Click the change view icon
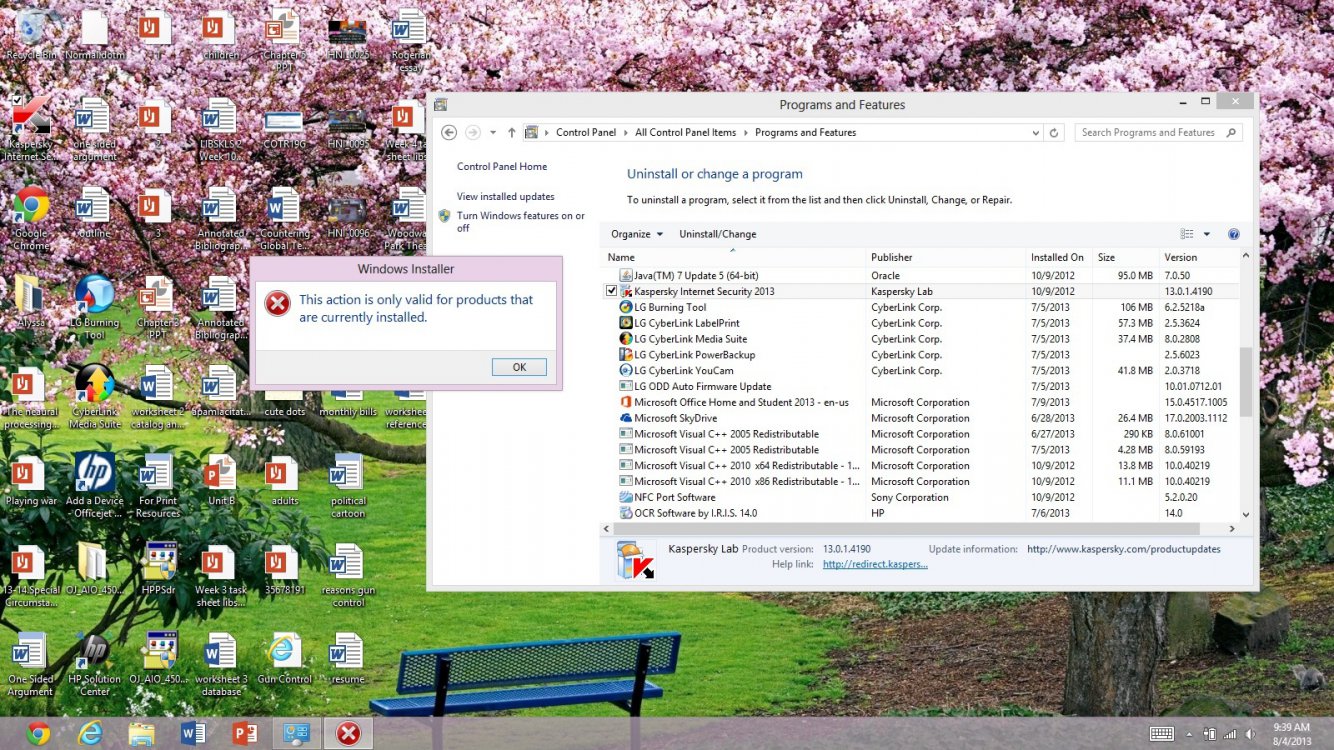The image size is (1334, 750). 1187,234
